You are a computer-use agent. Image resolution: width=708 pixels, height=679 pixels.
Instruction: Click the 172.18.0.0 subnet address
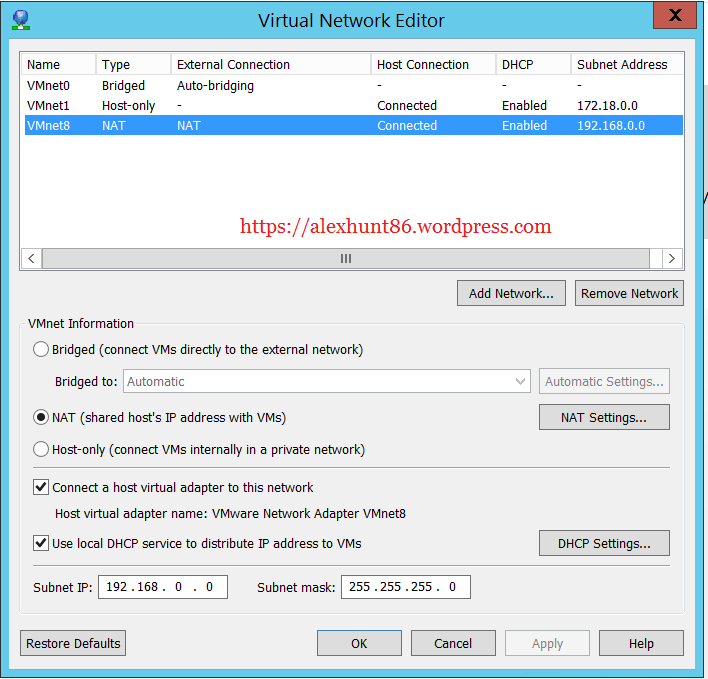pos(607,106)
